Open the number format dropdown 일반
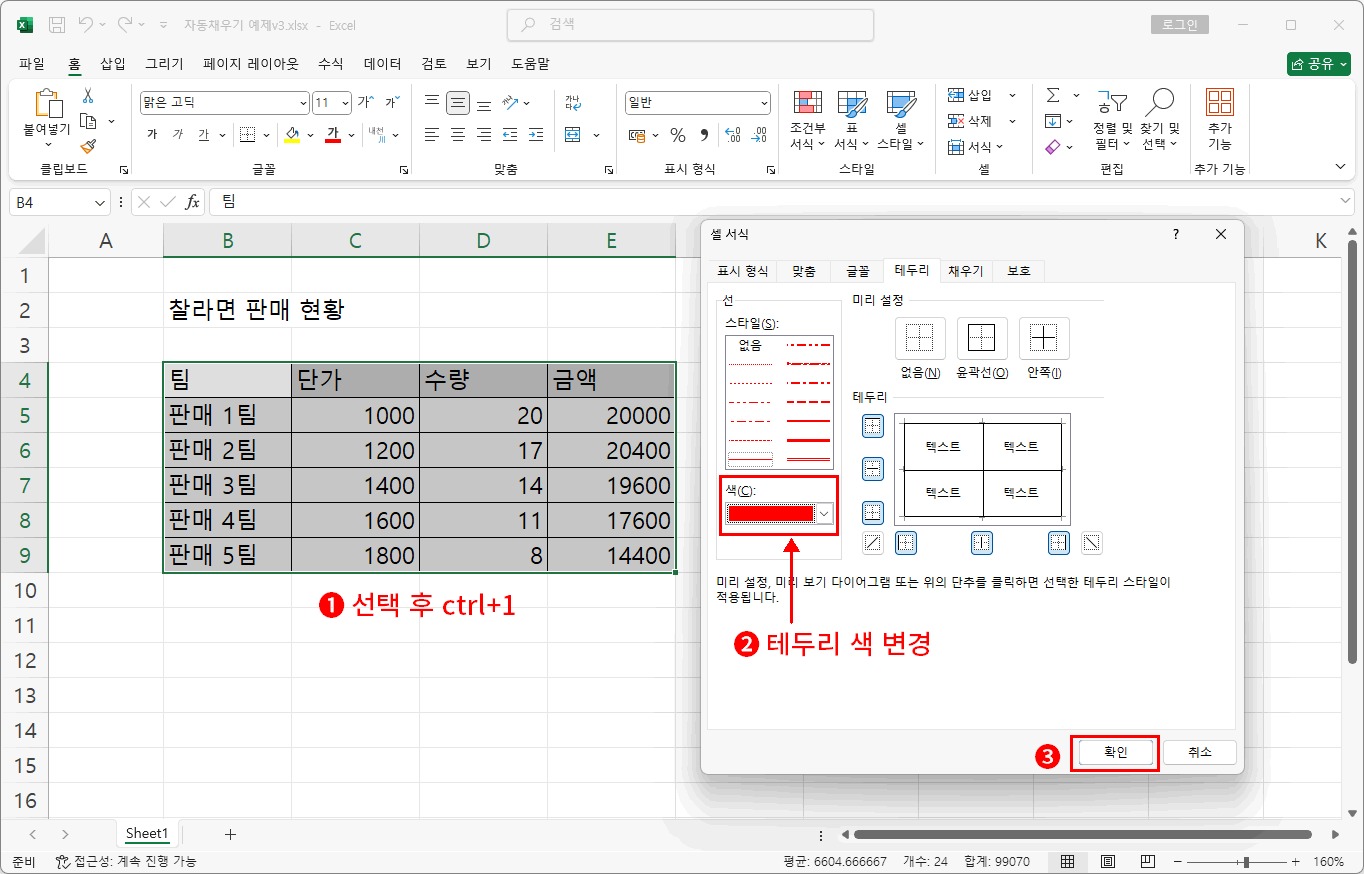 [764, 103]
